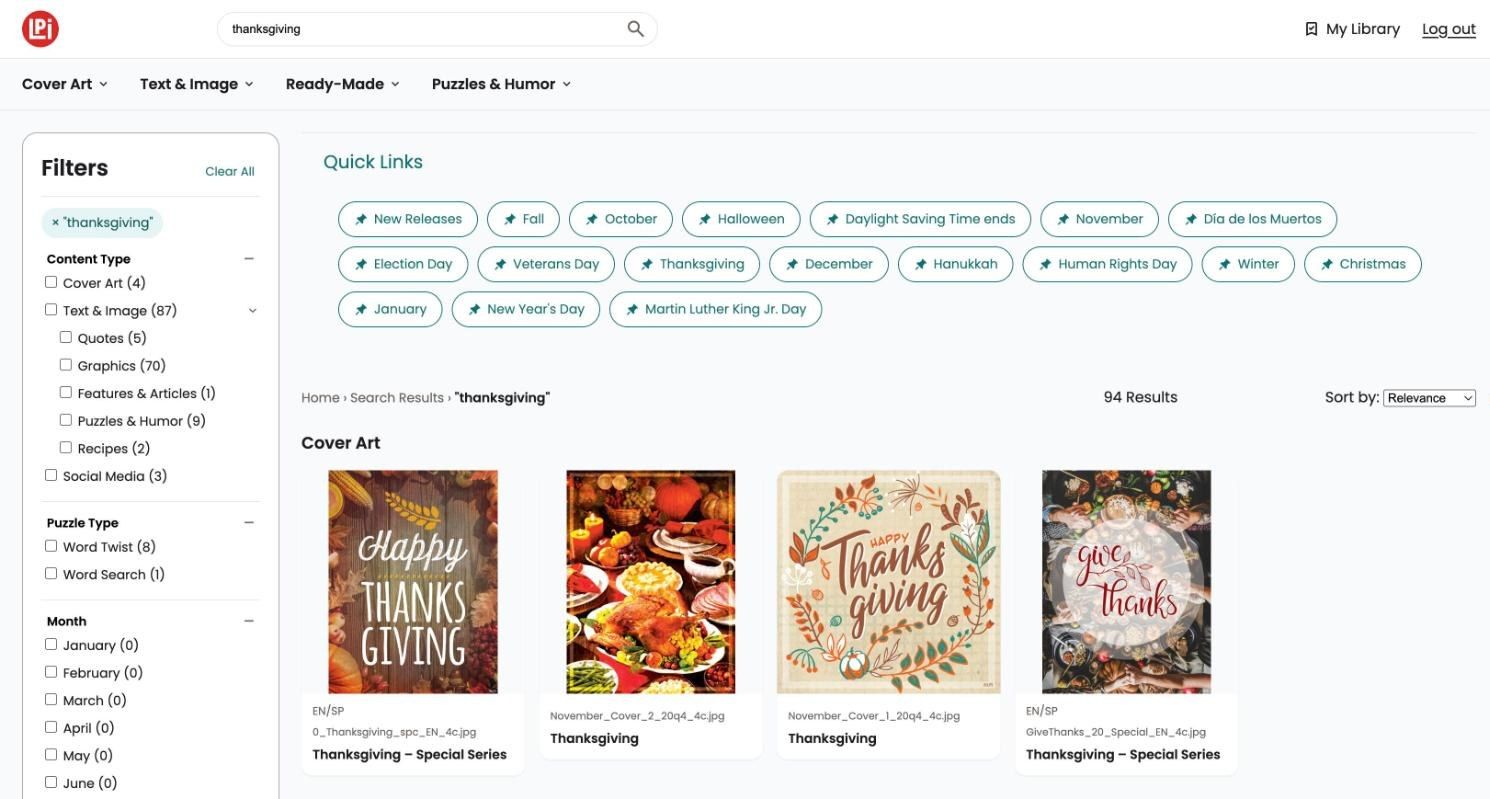Open the Ready-Made menu
Screen dimensions: 1490x799
[343, 84]
